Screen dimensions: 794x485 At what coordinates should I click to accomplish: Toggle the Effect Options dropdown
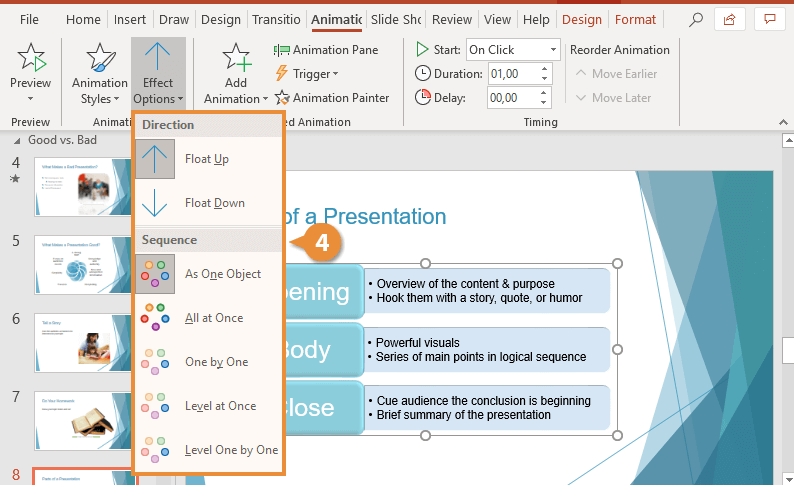coord(158,74)
